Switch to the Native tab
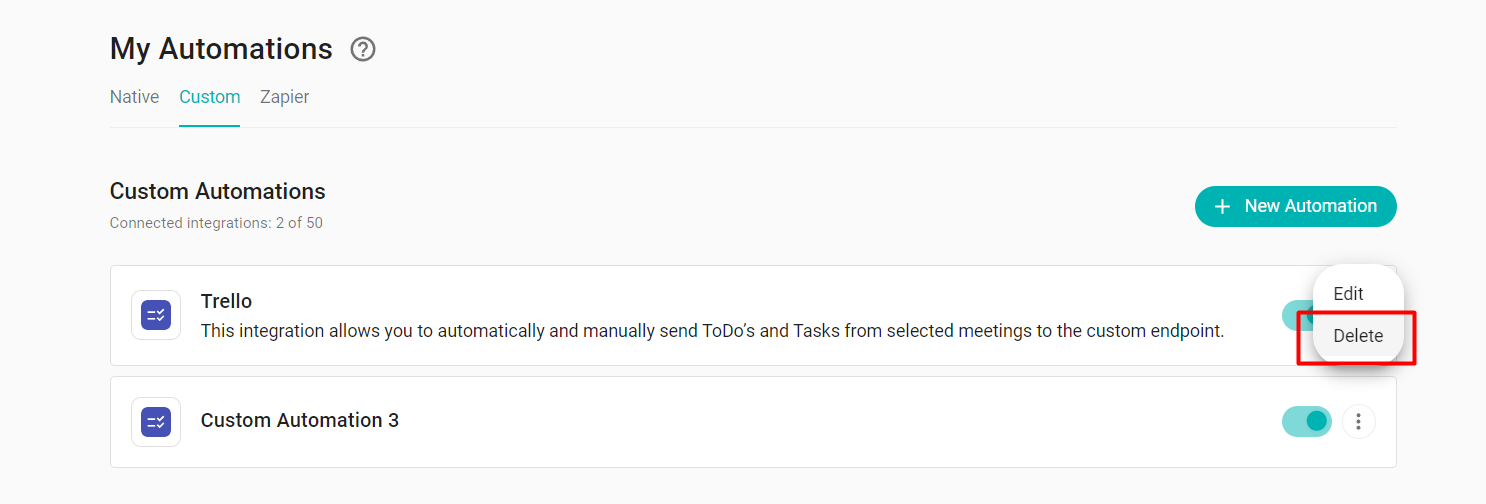The image size is (1486, 504). click(x=134, y=97)
